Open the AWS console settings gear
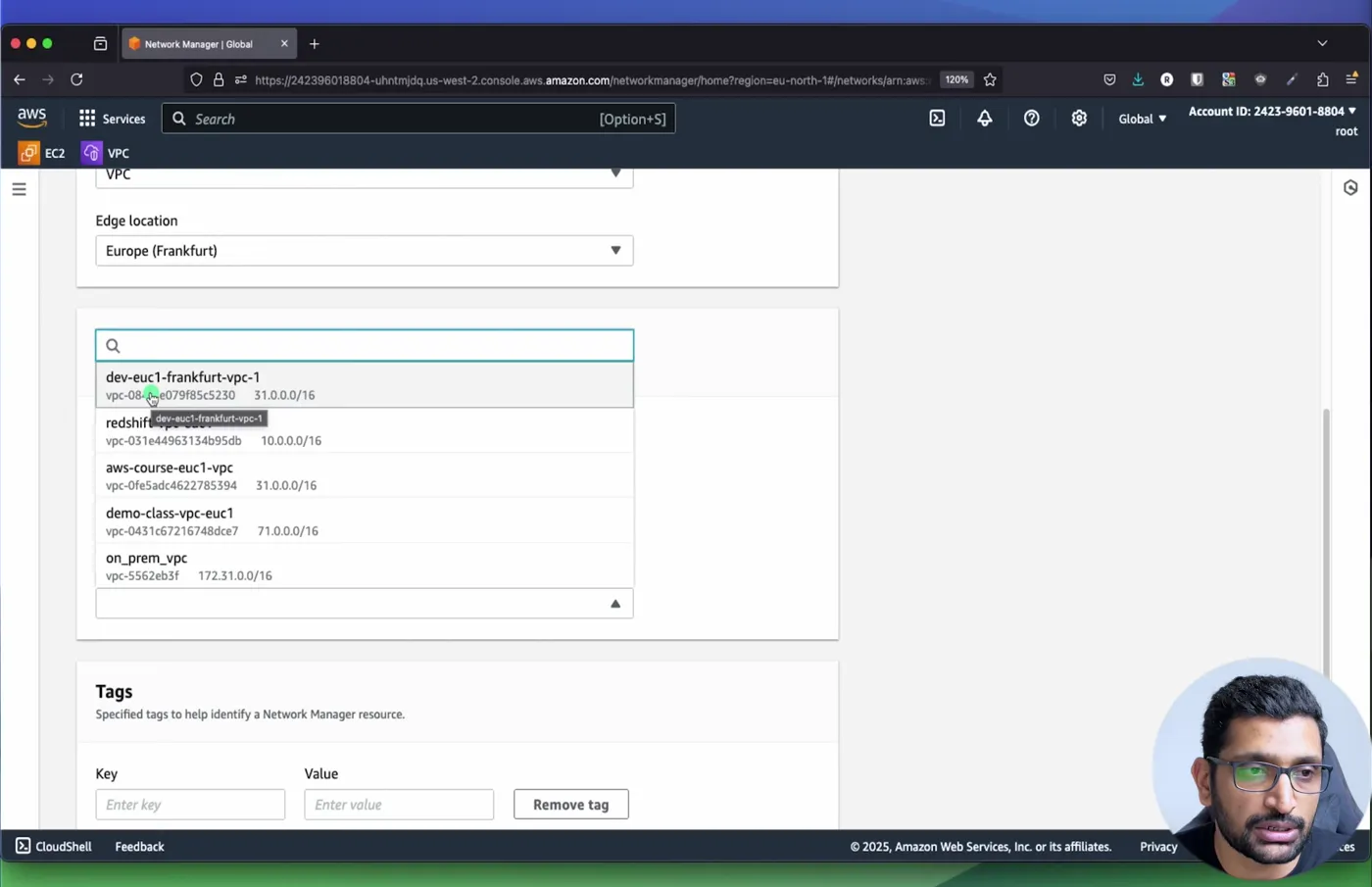This screenshot has width=1372, height=887. point(1079,119)
